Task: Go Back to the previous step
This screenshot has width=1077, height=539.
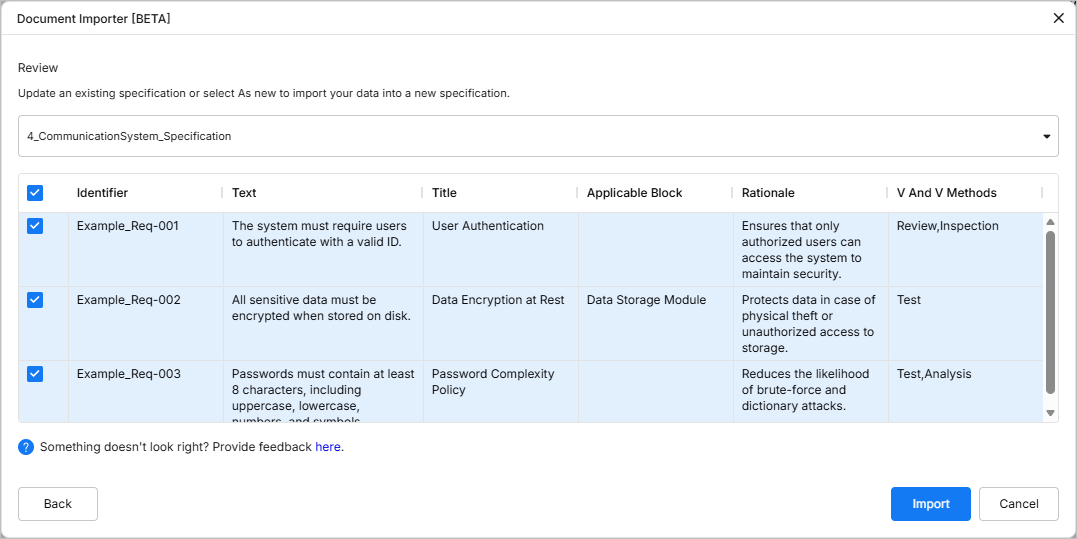Action: [x=58, y=504]
